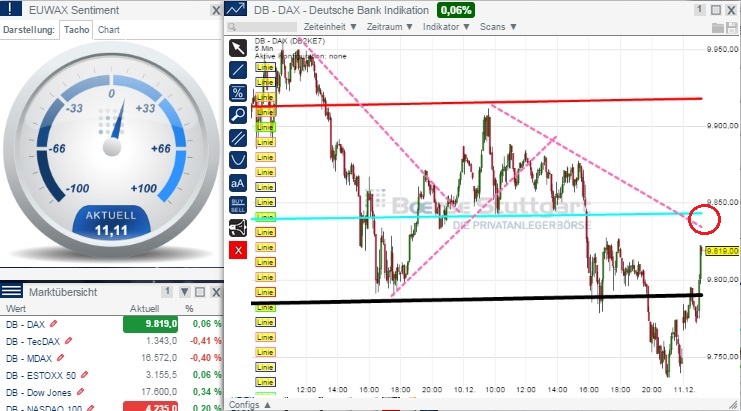Click the green 0,06% badge in chart title
The width and height of the screenshot is (741, 411).
pos(456,10)
